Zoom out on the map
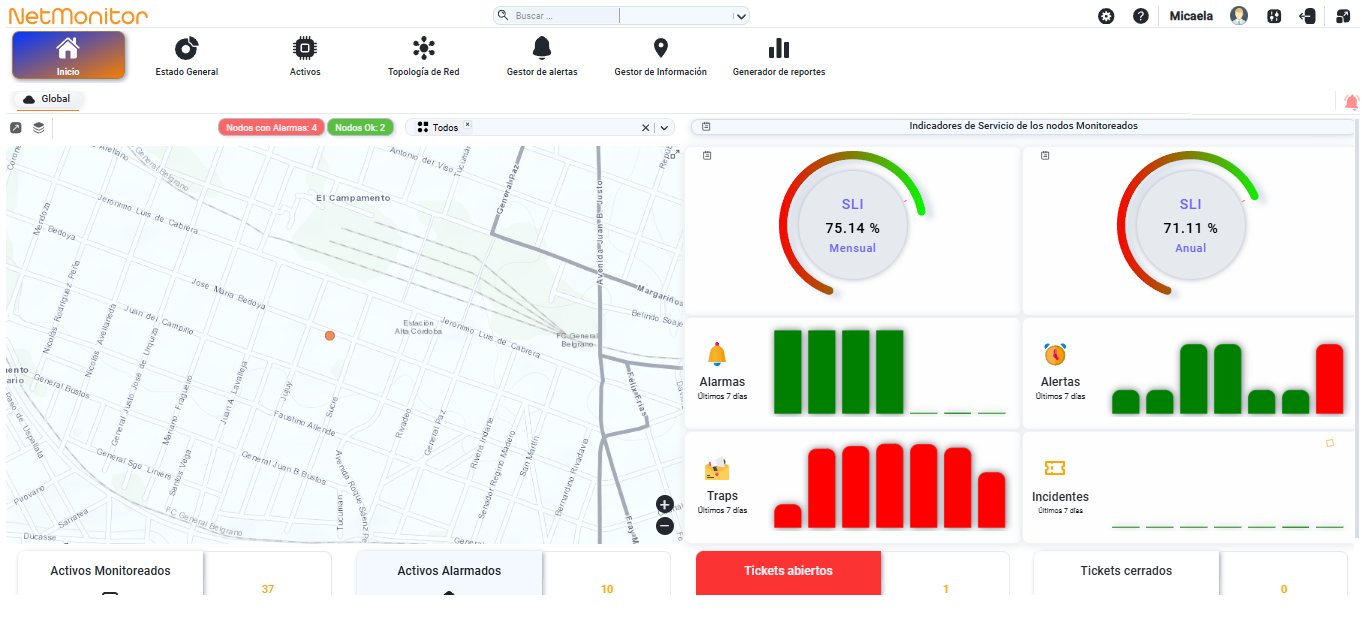Image resolution: width=1362 pixels, height=630 pixels. click(x=665, y=526)
